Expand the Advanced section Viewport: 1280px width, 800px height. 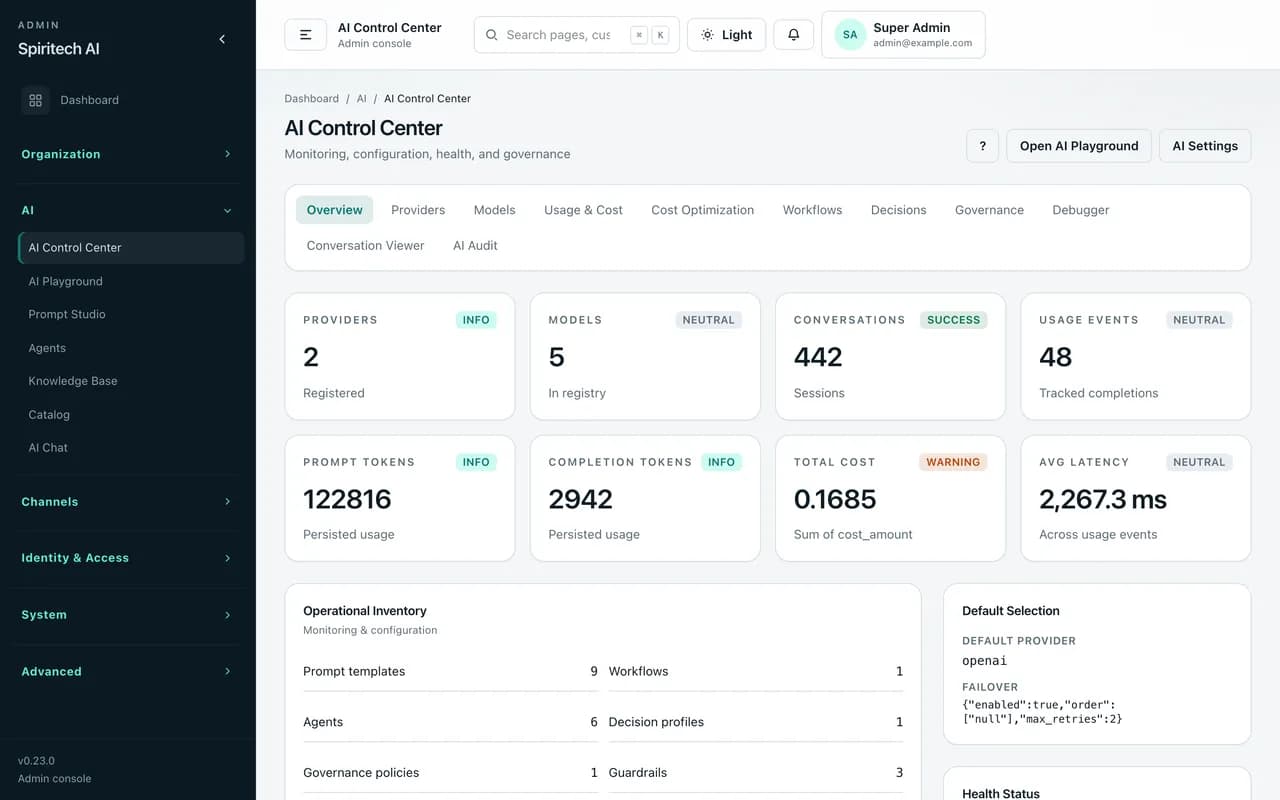(x=128, y=672)
